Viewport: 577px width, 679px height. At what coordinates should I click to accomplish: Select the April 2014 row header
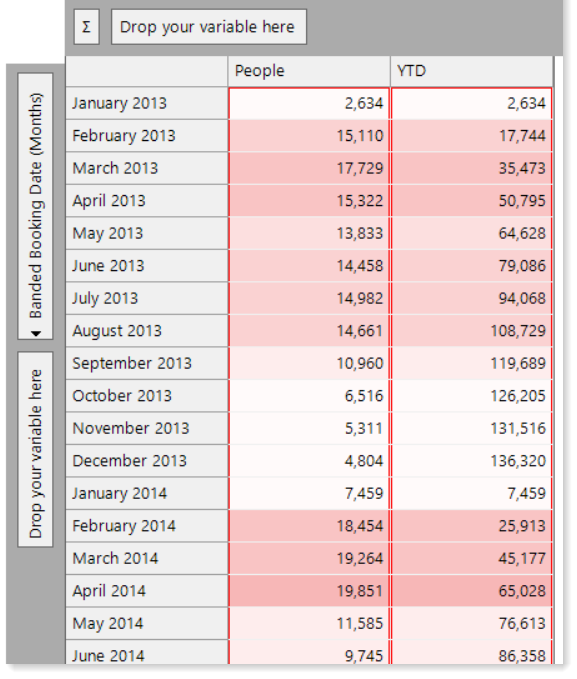tap(147, 591)
